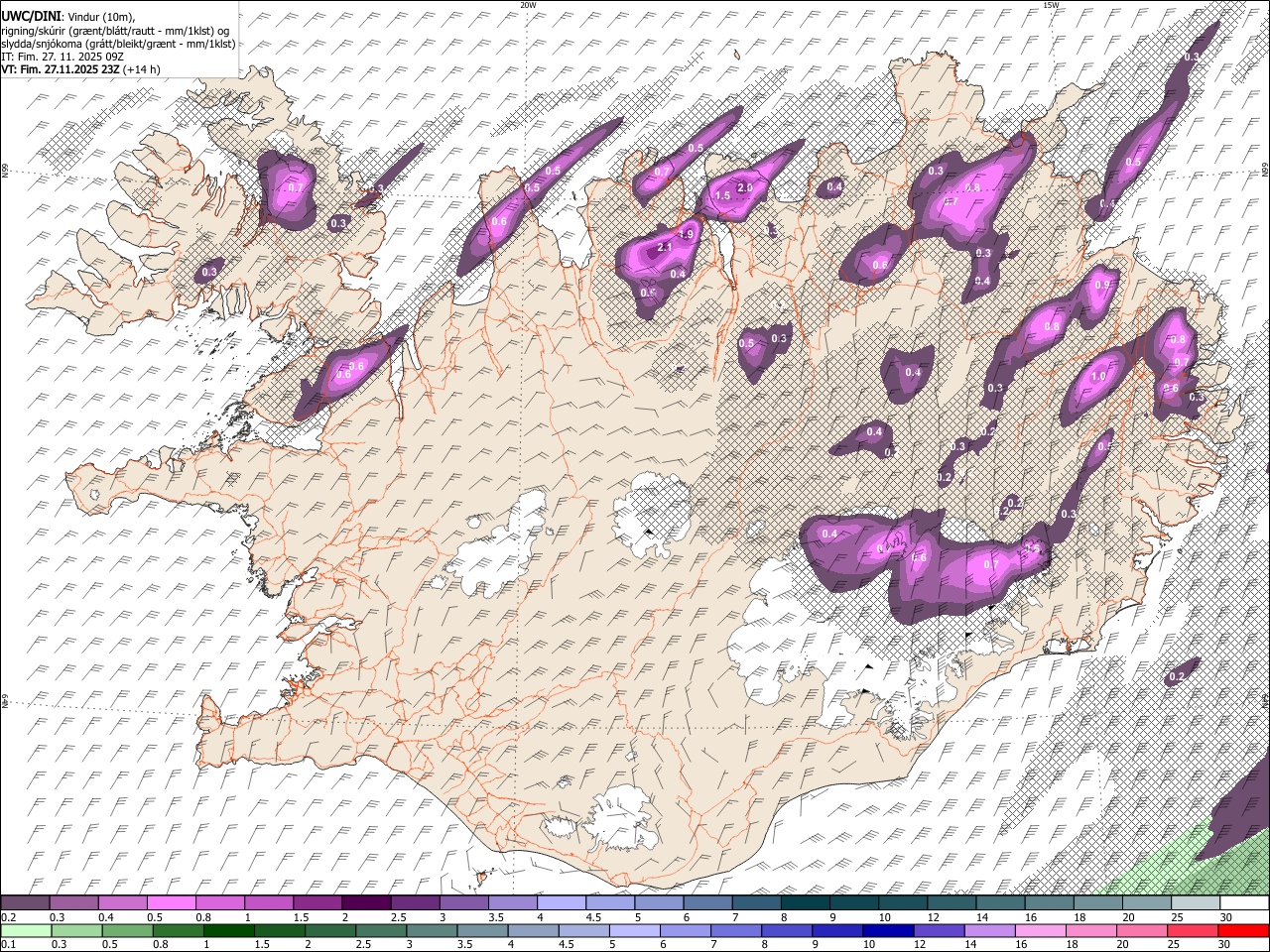Click the darkest purple 2–2.5 snow legend swatch

366,903
